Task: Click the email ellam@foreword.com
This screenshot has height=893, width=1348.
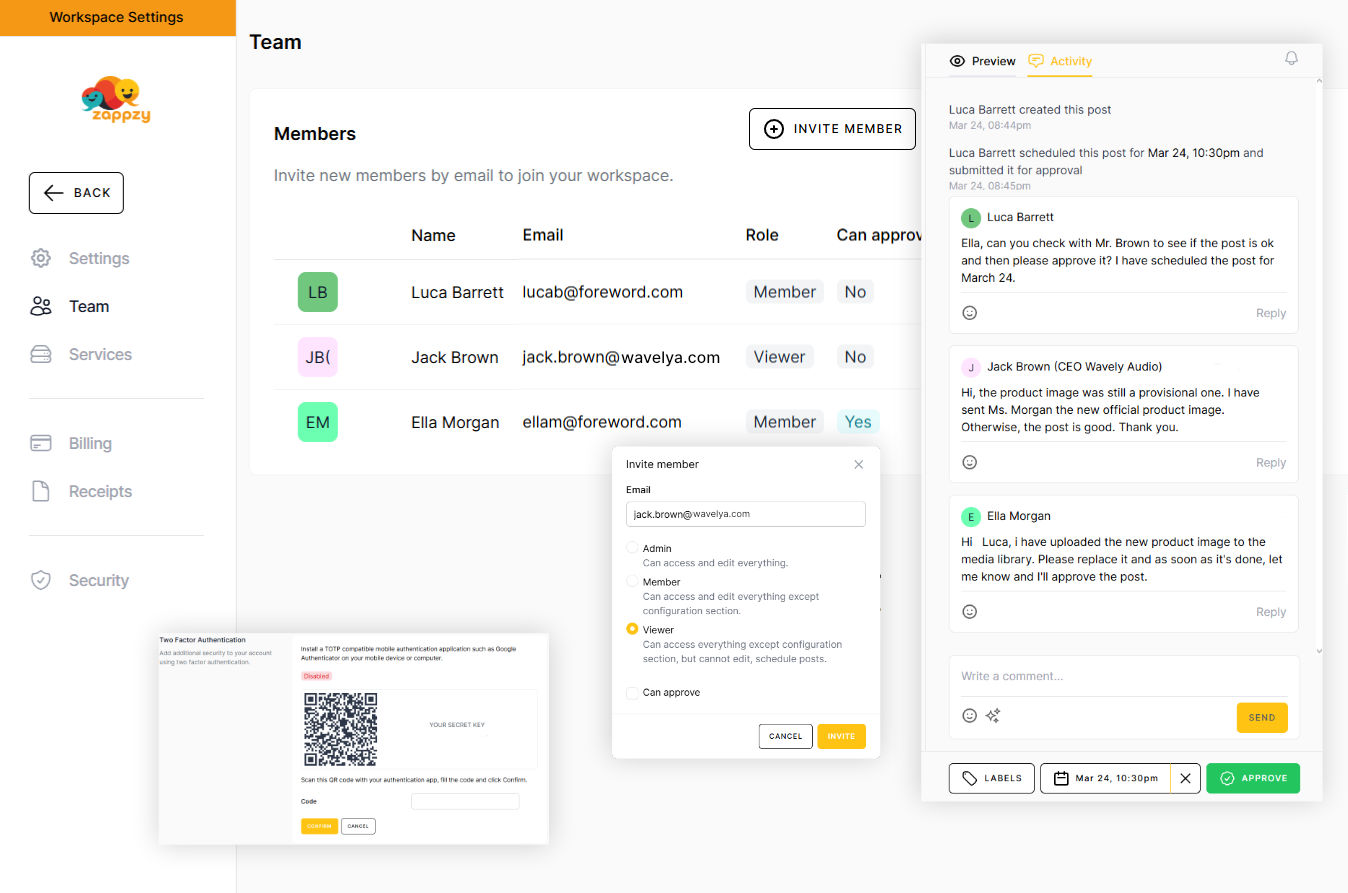Action: point(602,422)
